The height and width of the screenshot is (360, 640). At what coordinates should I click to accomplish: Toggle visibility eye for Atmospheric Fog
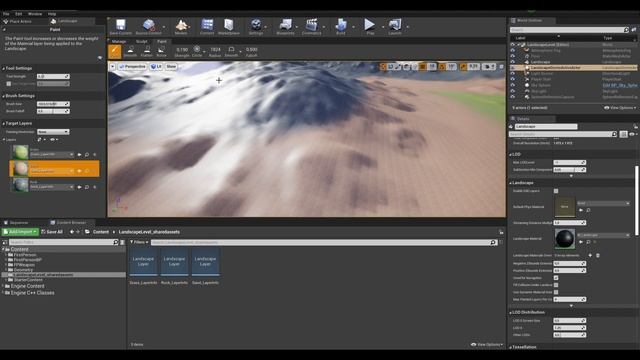click(x=513, y=51)
